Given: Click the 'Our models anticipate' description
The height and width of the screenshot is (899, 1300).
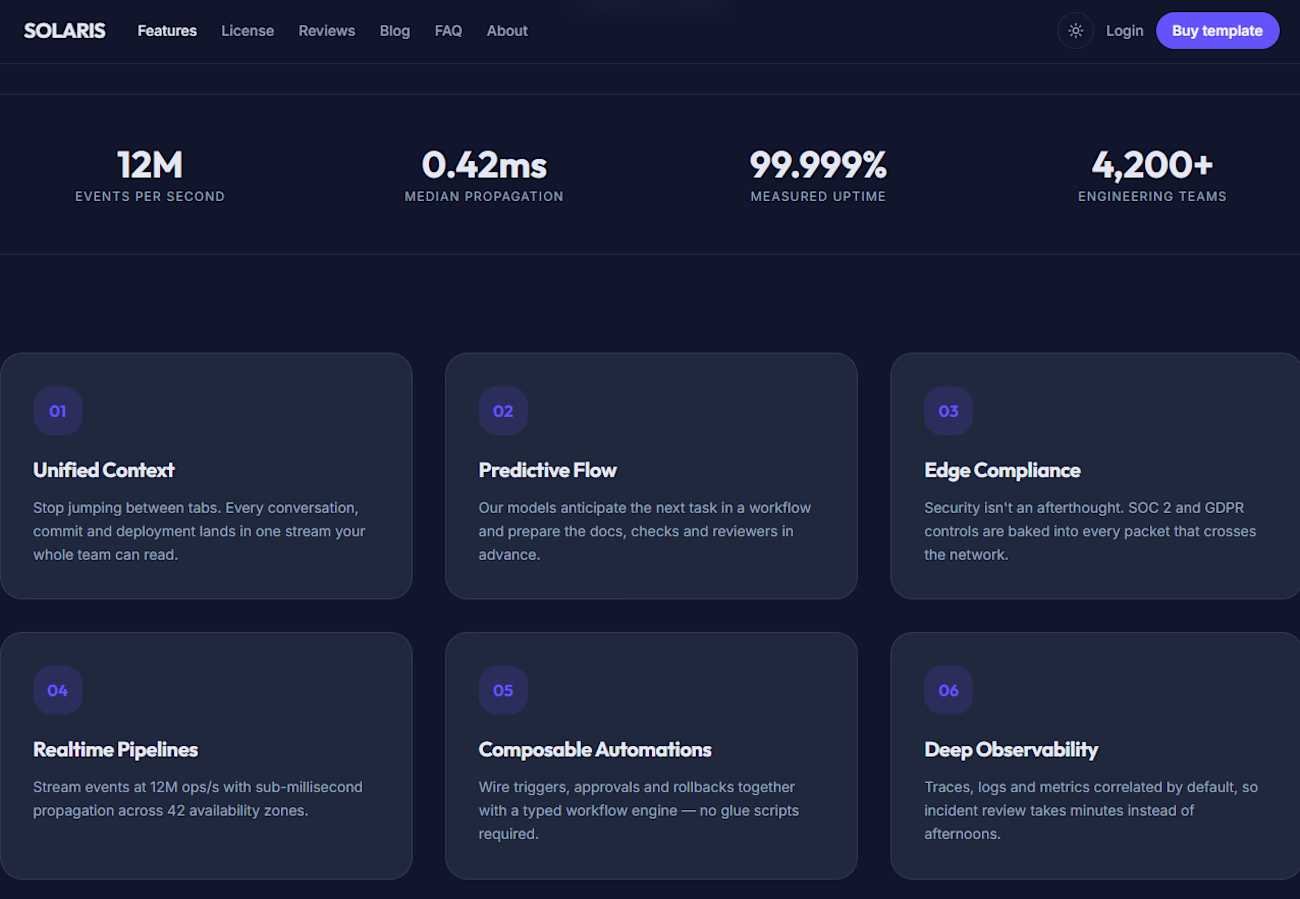Looking at the screenshot, I should click(645, 531).
